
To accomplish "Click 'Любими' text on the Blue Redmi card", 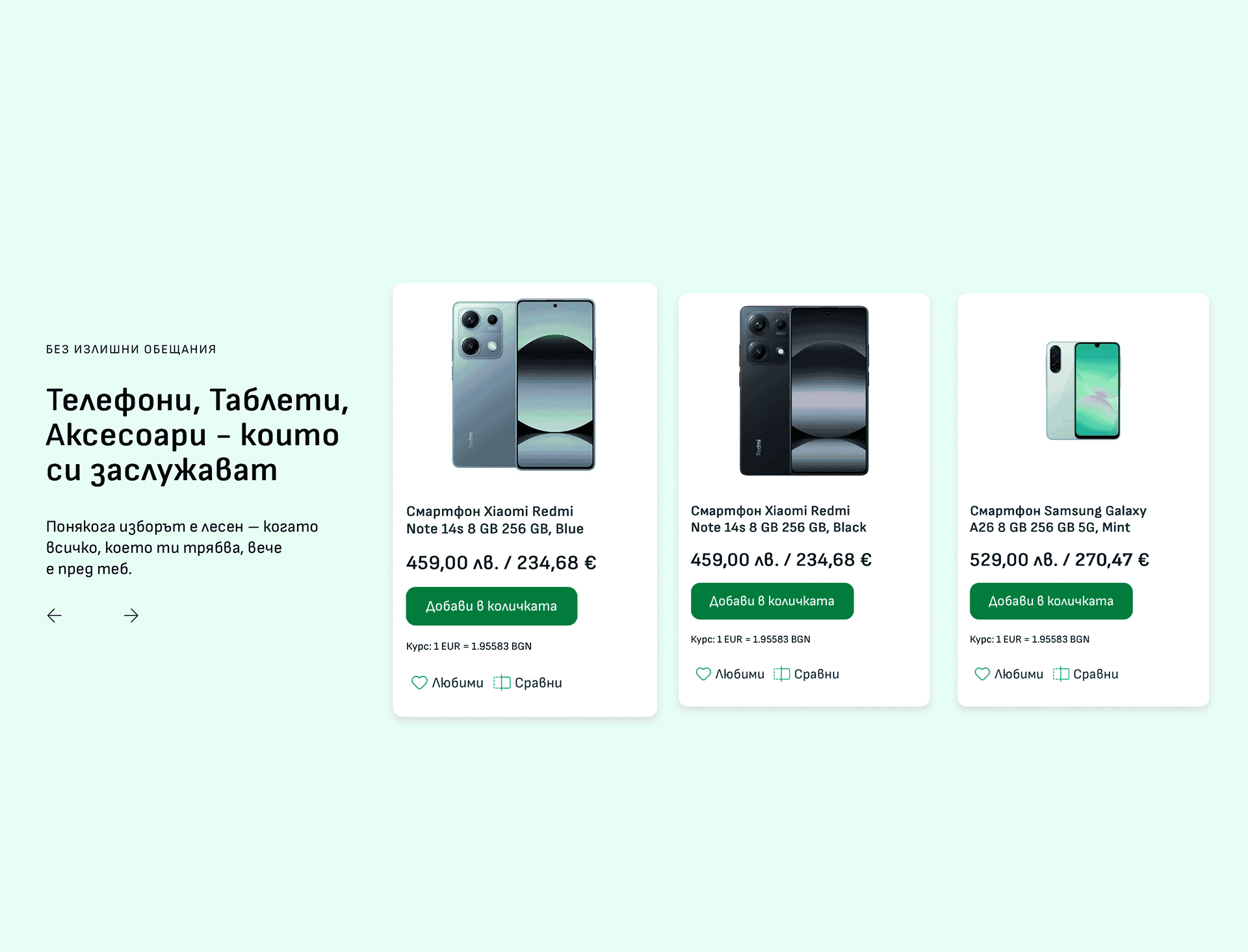I will [458, 683].
